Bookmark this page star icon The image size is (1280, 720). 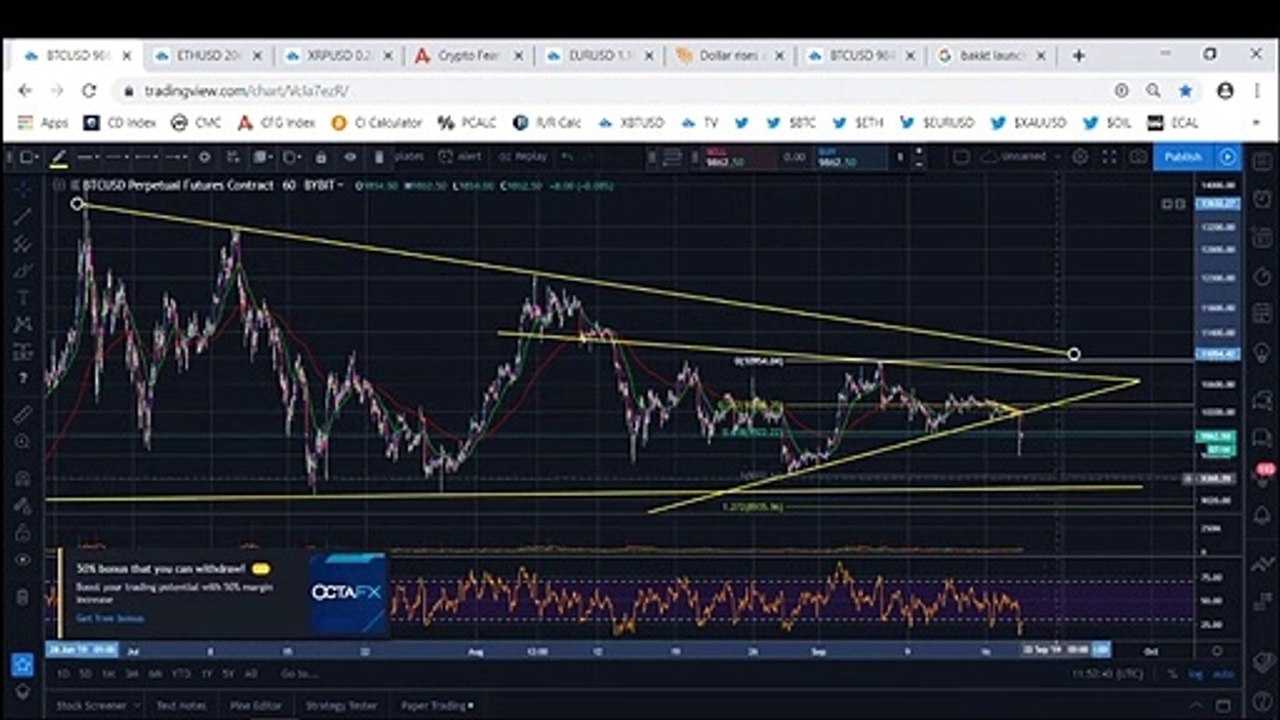(x=1186, y=90)
